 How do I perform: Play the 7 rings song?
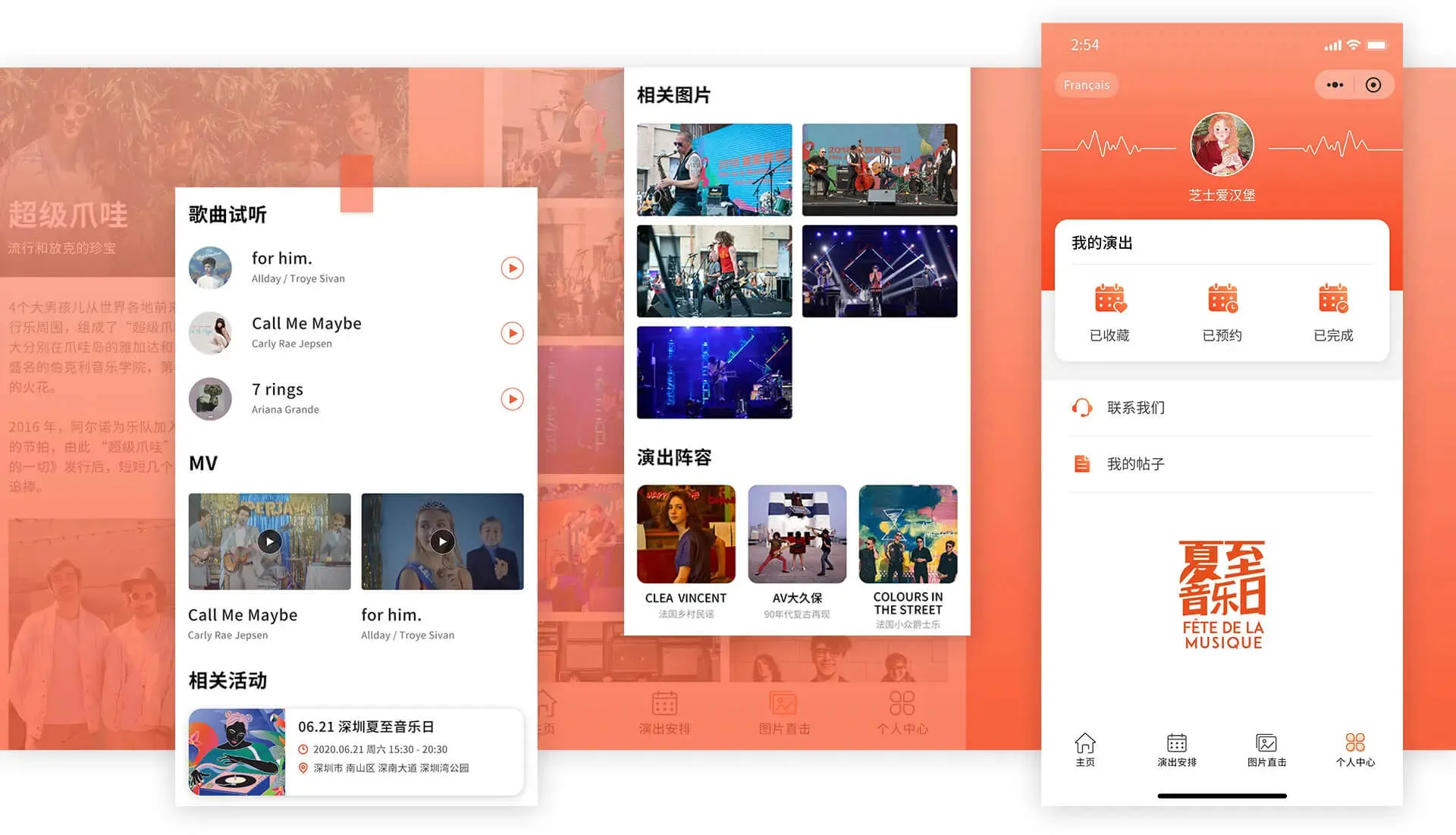[512, 399]
